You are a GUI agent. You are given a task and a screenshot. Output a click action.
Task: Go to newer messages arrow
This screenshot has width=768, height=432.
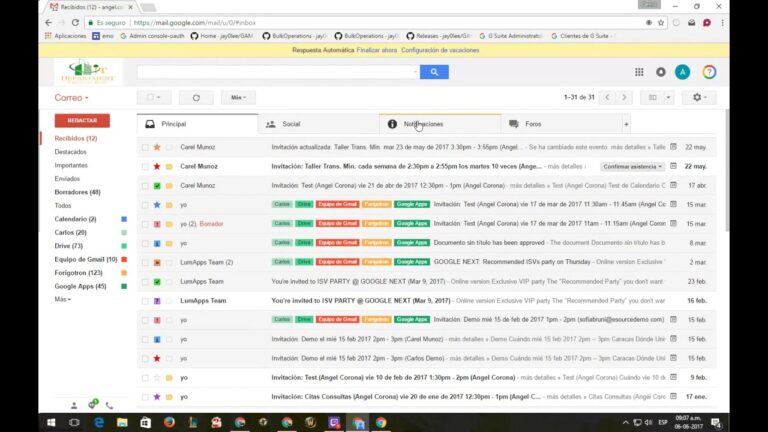pos(607,97)
